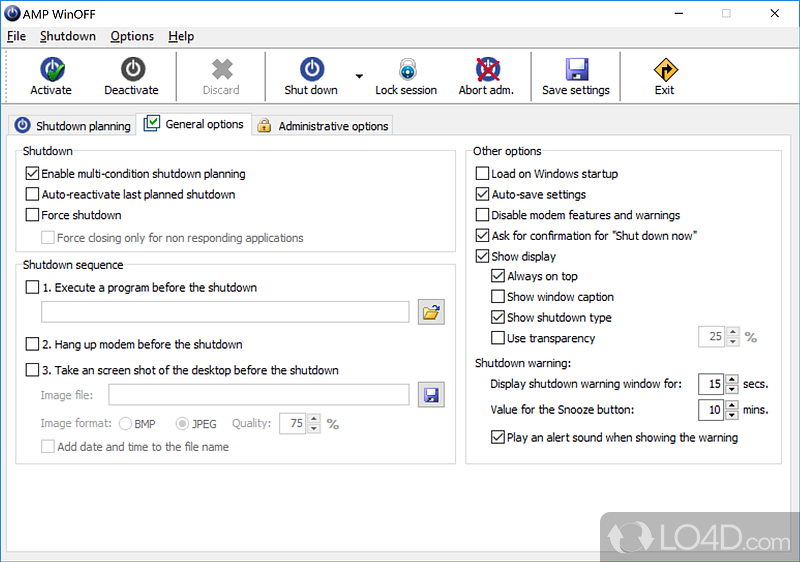The image size is (800, 562).
Task: Click the program path input field
Action: pos(225,313)
